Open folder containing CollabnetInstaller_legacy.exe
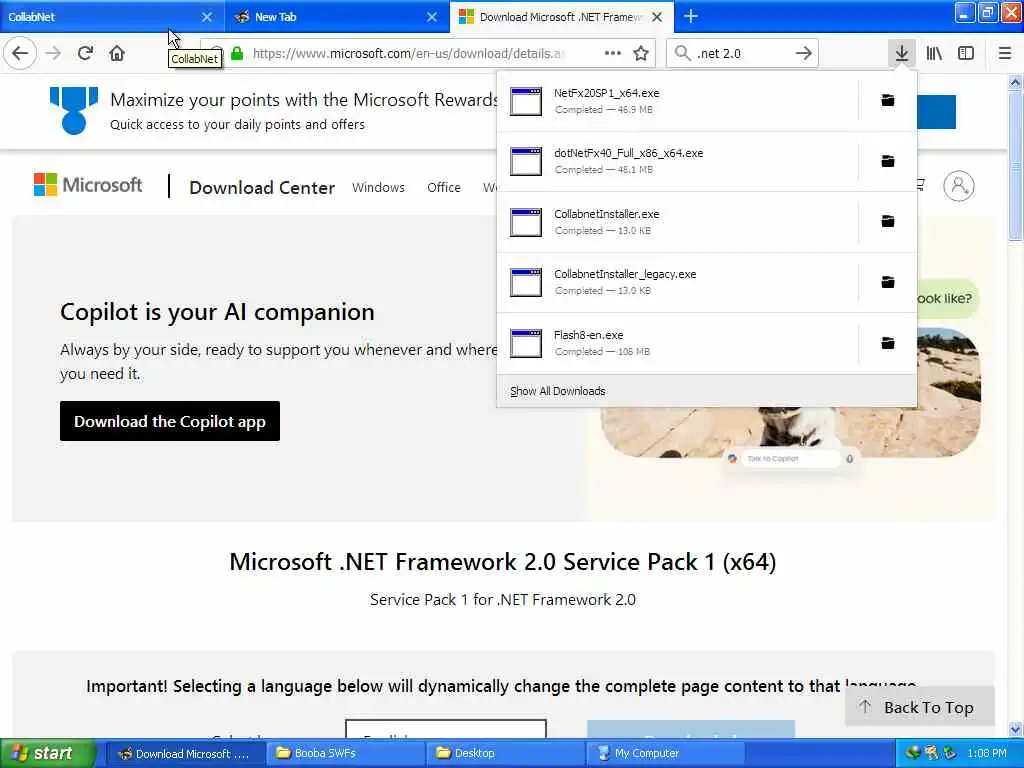The width and height of the screenshot is (1024, 768). click(x=888, y=282)
